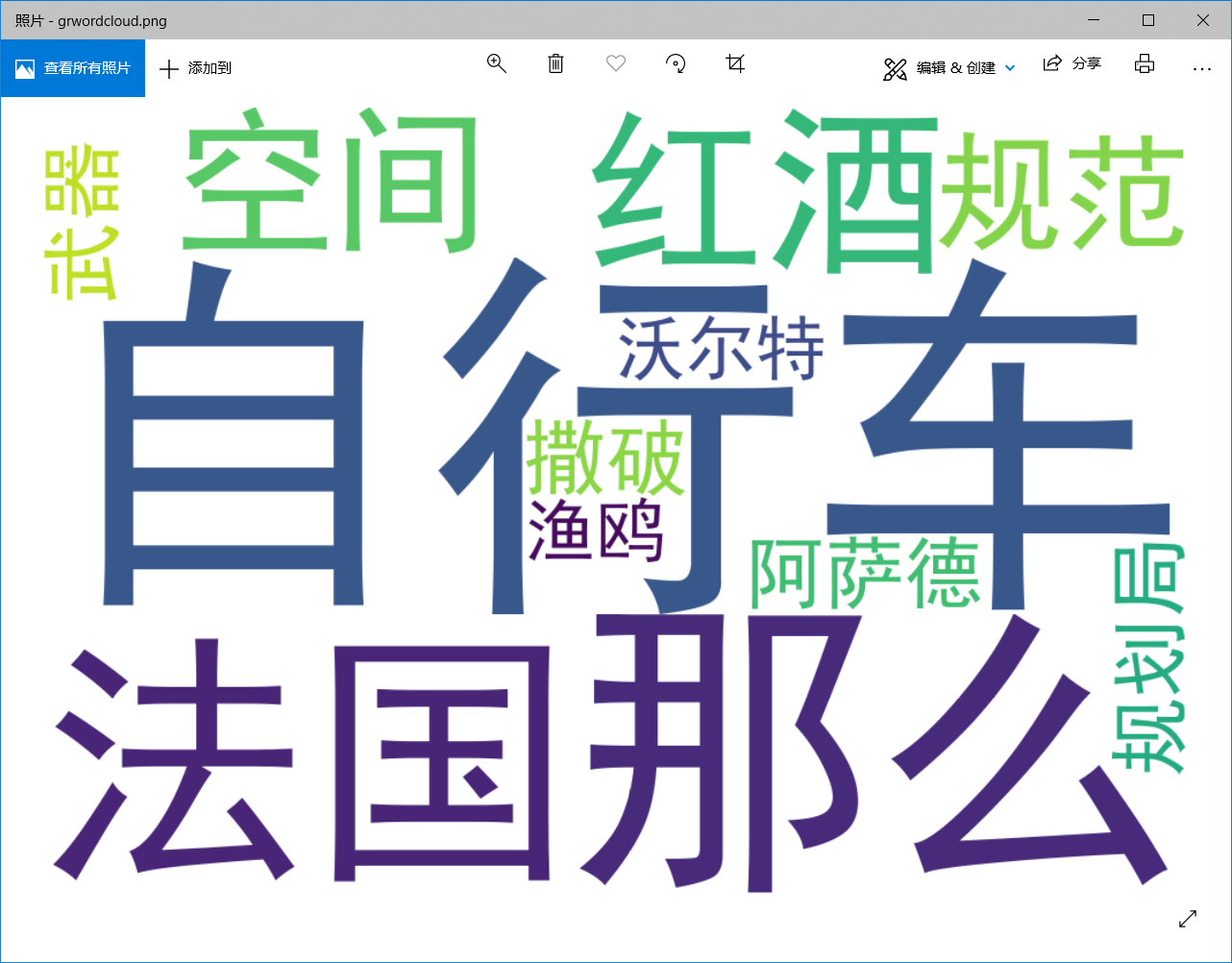The image size is (1232, 963).
Task: Rotate the image with the rotate icon
Action: click(676, 64)
